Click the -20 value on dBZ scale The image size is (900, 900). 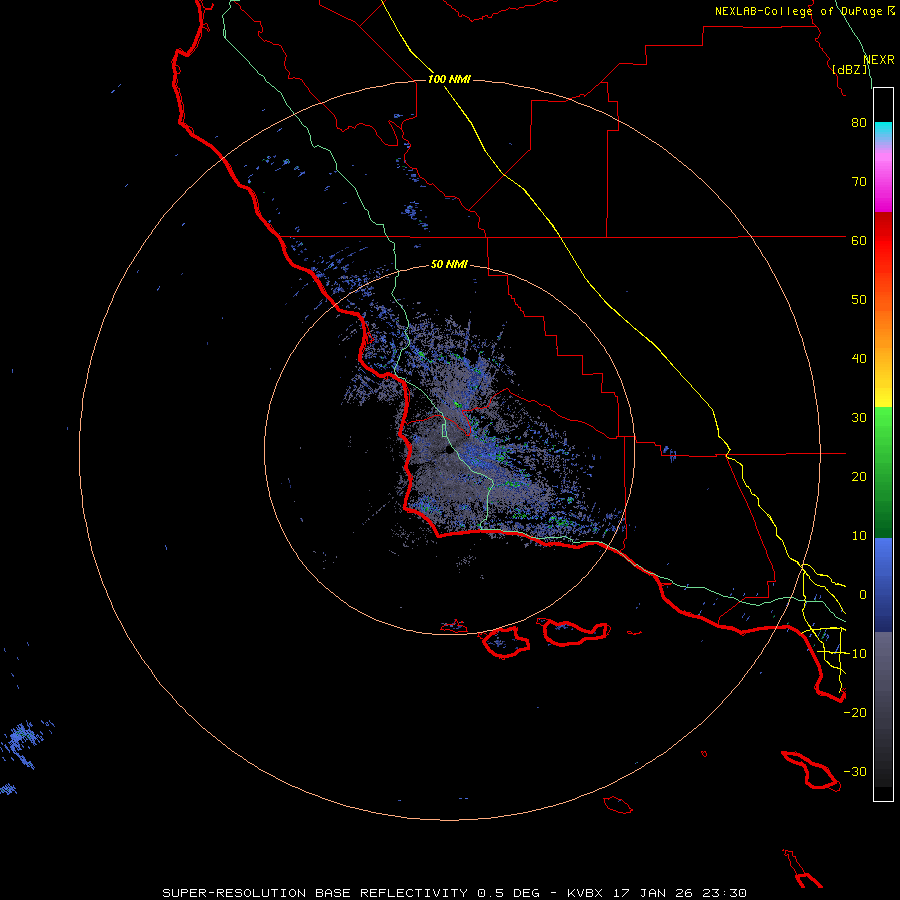tap(855, 712)
